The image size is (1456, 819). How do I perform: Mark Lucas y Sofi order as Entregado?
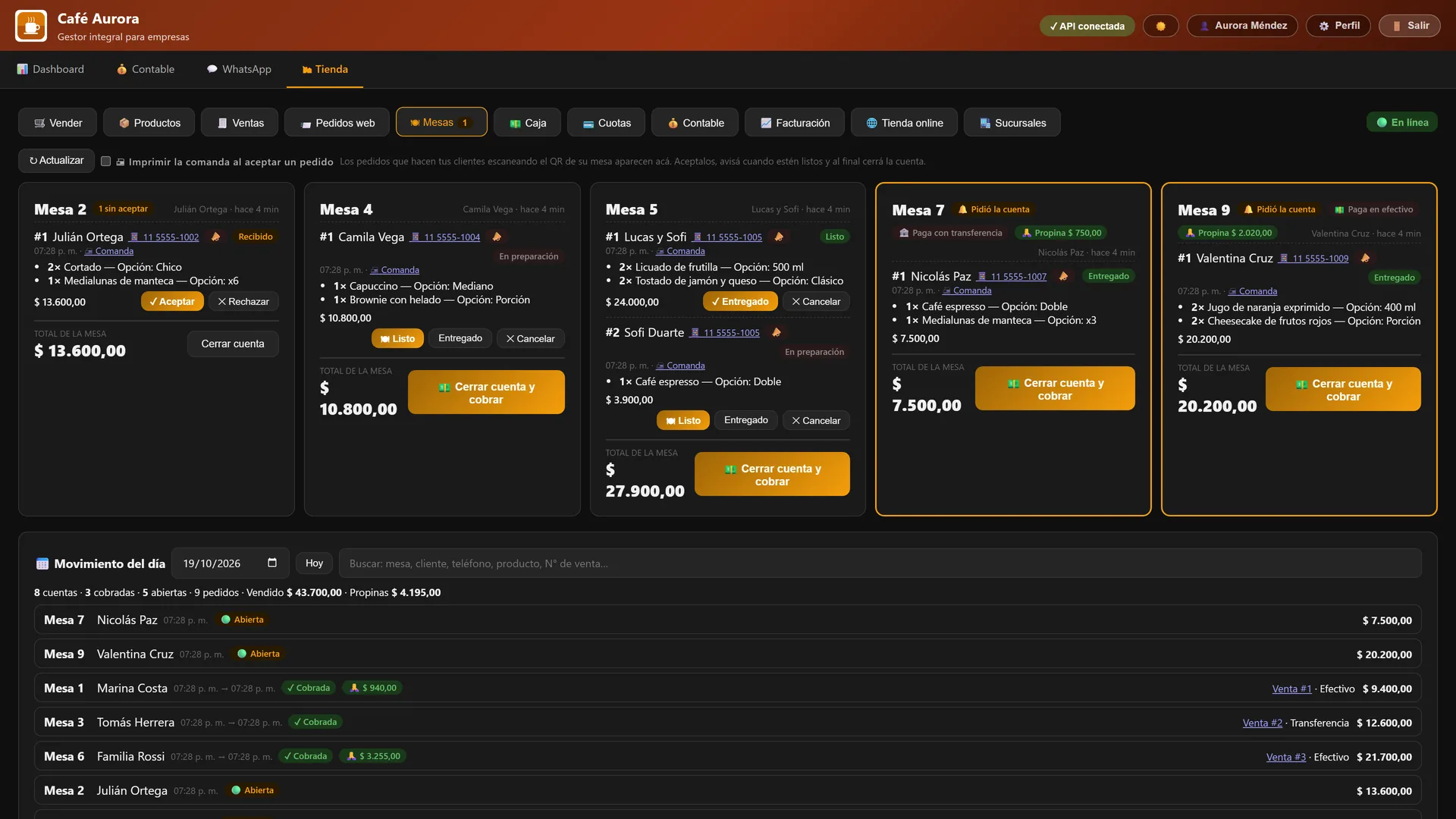tap(740, 302)
